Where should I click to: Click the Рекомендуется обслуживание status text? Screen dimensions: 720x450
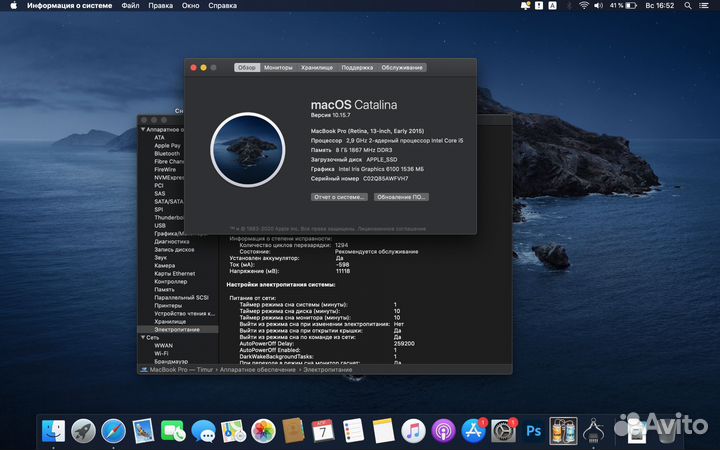[x=377, y=252]
